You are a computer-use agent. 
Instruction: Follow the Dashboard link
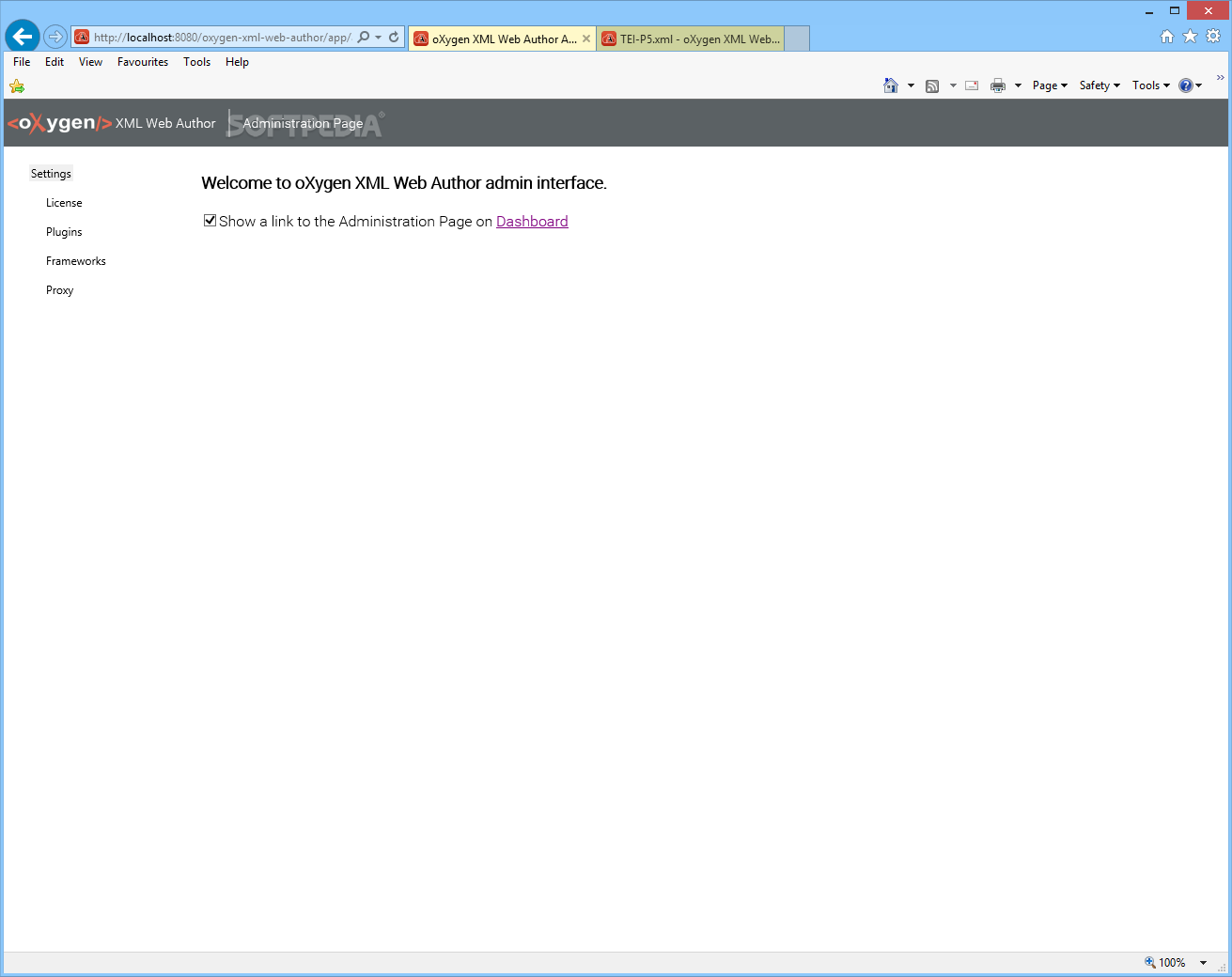tap(532, 222)
